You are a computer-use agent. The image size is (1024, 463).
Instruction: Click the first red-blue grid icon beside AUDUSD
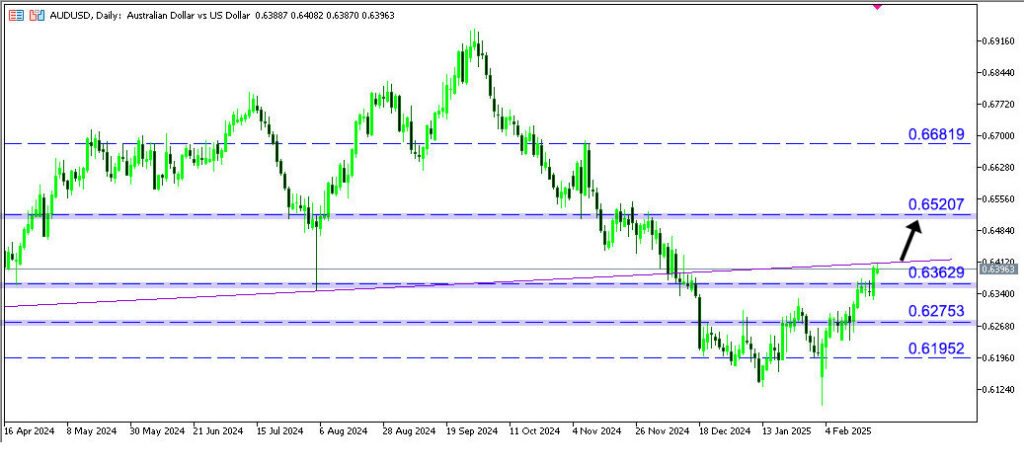[15, 18]
